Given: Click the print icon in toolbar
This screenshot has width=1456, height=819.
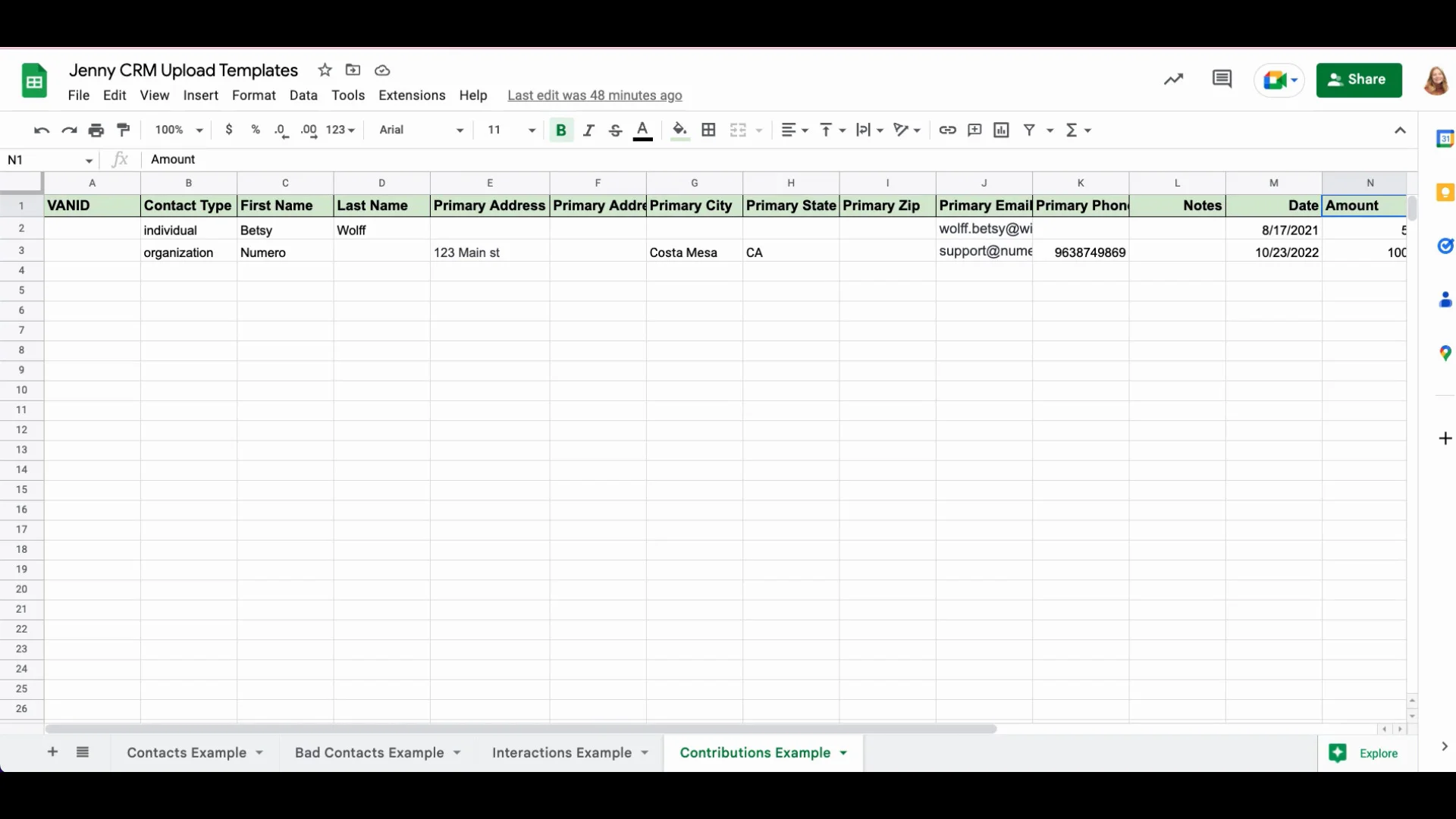Looking at the screenshot, I should [96, 130].
